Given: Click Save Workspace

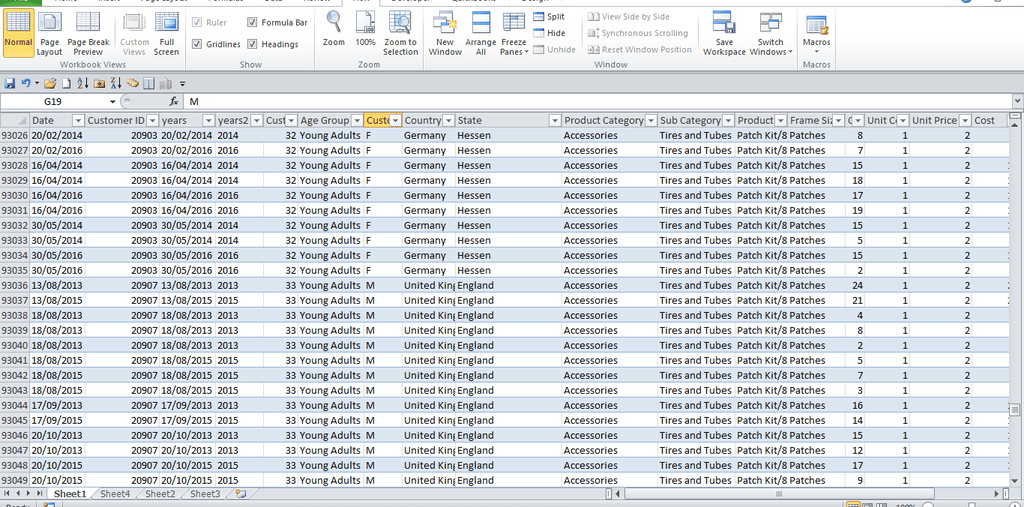Looking at the screenshot, I should point(724,34).
